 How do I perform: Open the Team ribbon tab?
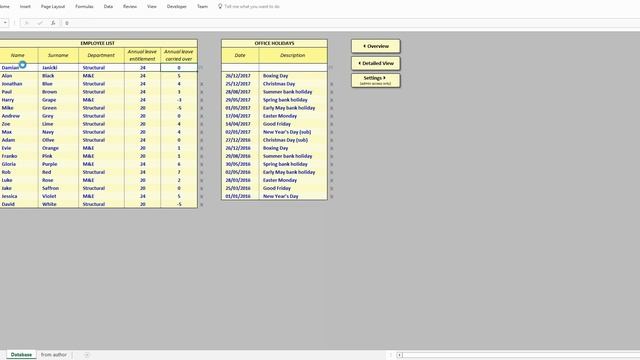pos(202,7)
